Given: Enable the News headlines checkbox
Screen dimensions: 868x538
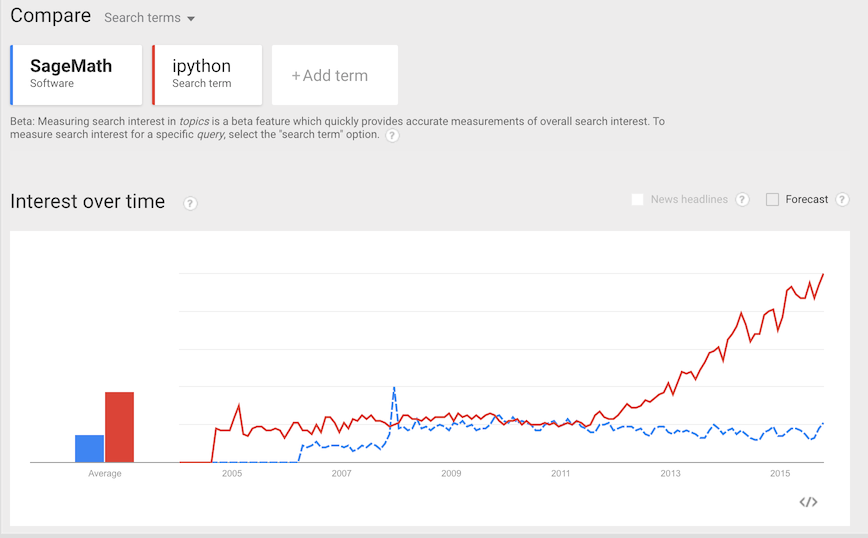Looking at the screenshot, I should click(638, 200).
